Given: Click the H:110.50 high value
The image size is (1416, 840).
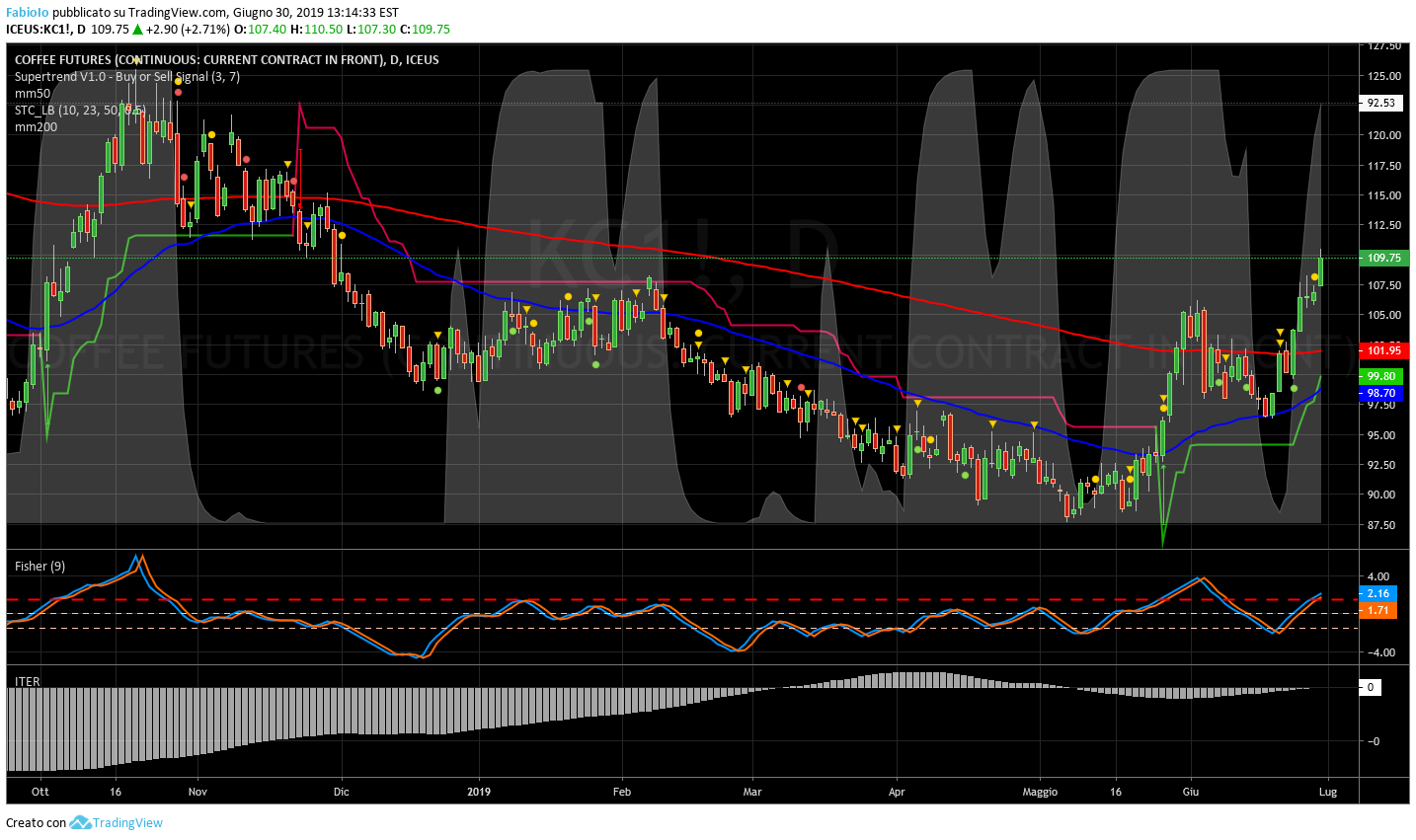Looking at the screenshot, I should [316, 30].
